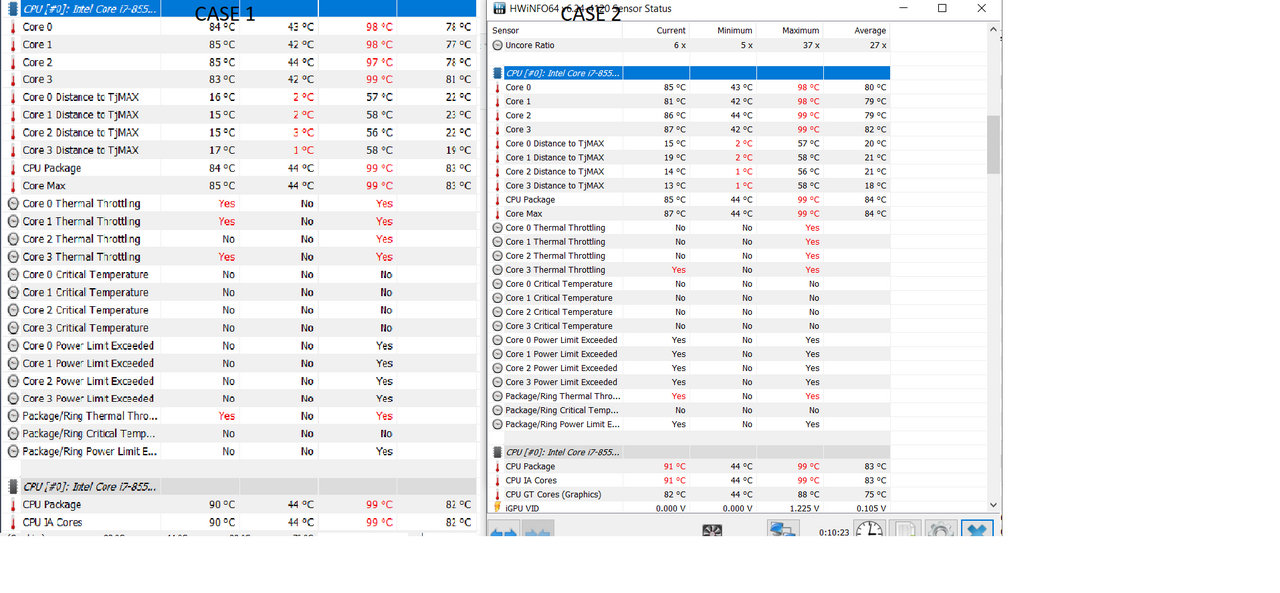1280x593 pixels.
Task: Click the red Yes value of Core 3 Thermal Throttling, HWiNFO64
Action: 679,270
